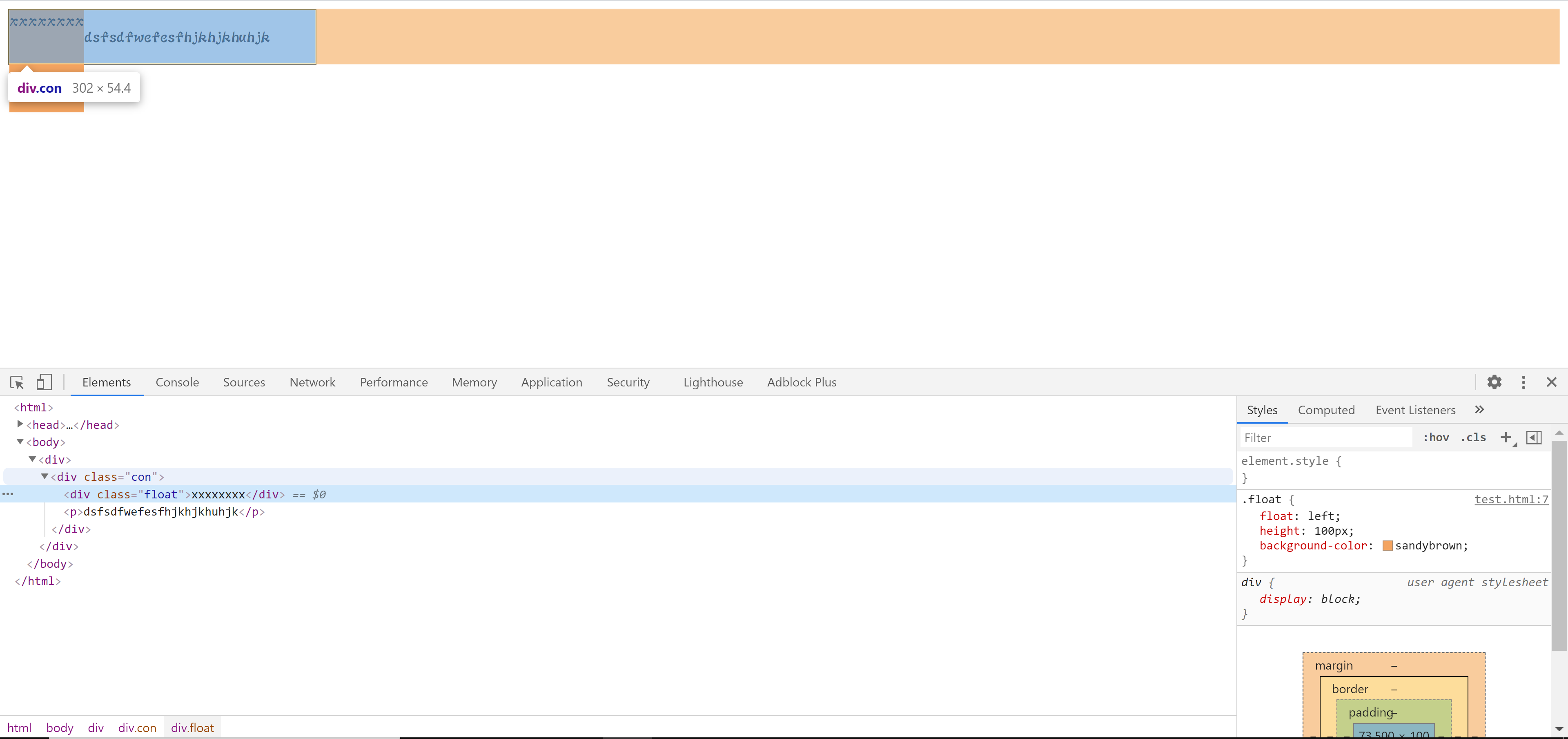Collapse the body element node
This screenshot has width=1568, height=739.
pyautogui.click(x=20, y=442)
